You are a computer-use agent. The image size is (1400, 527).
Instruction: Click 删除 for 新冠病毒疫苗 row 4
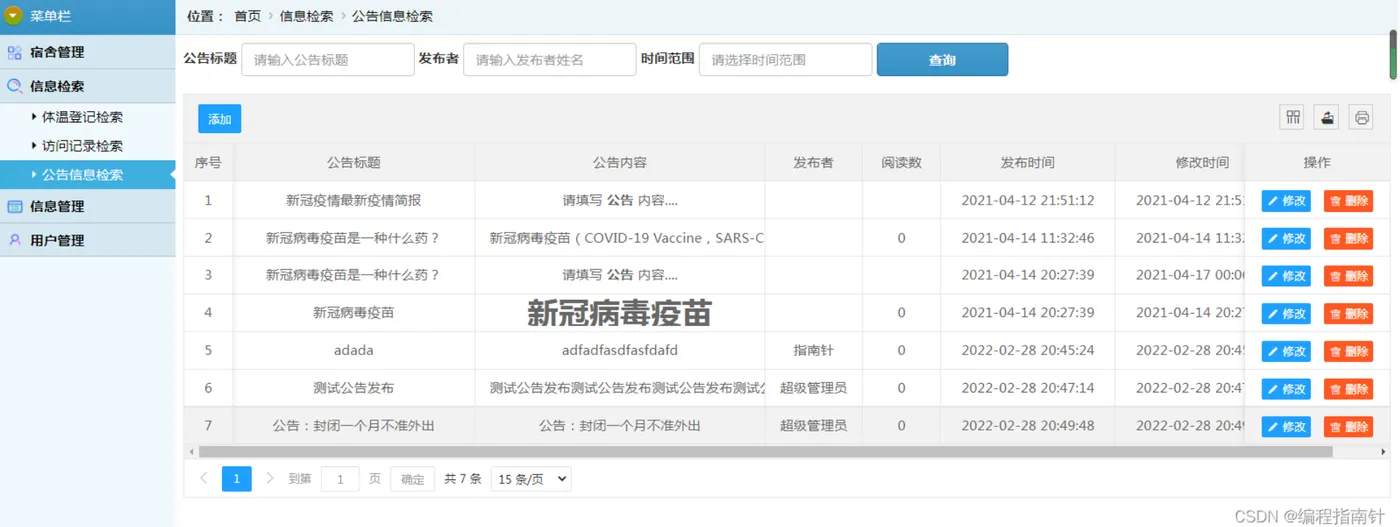tap(1348, 314)
